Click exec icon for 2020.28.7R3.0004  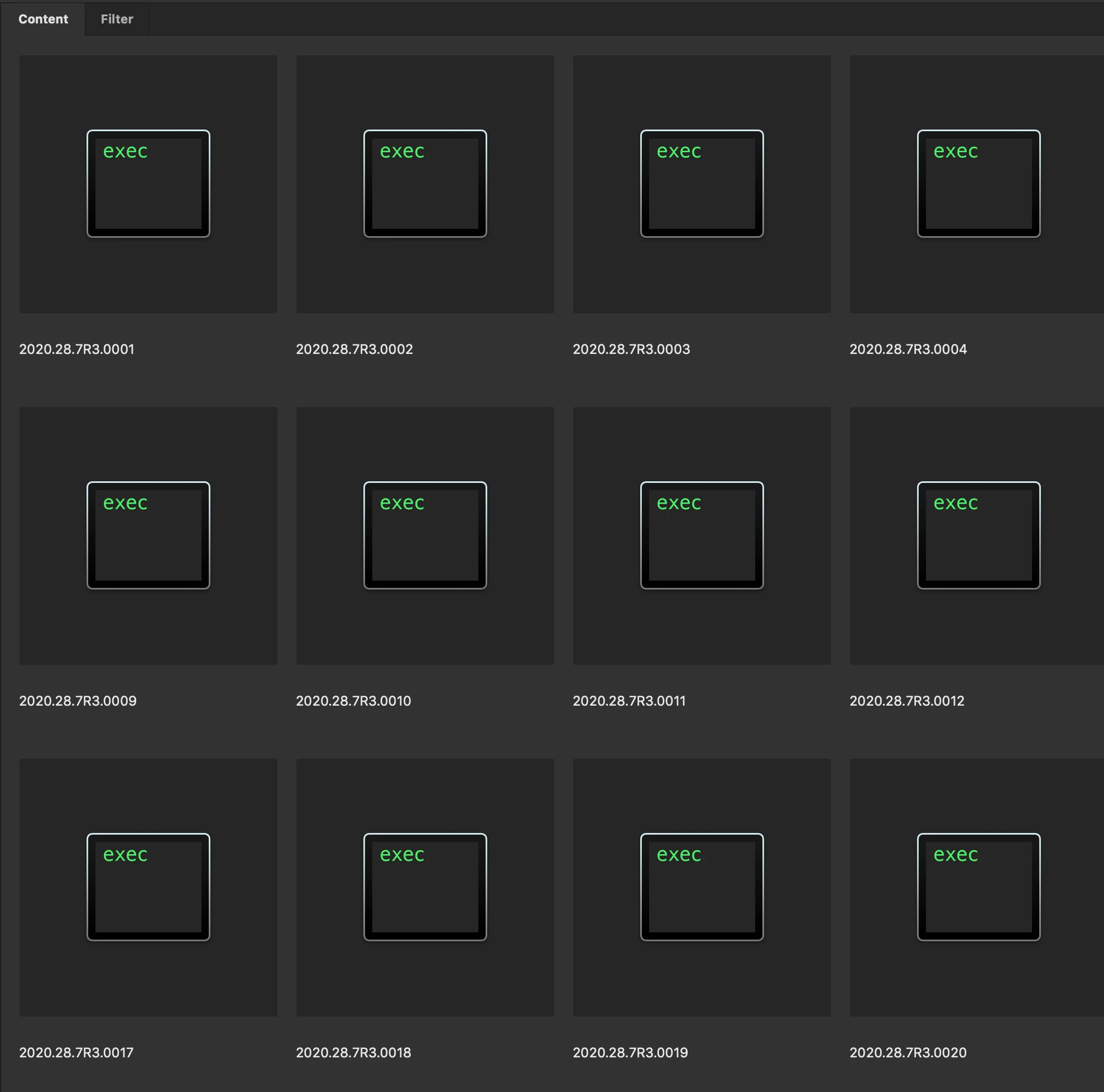click(978, 184)
